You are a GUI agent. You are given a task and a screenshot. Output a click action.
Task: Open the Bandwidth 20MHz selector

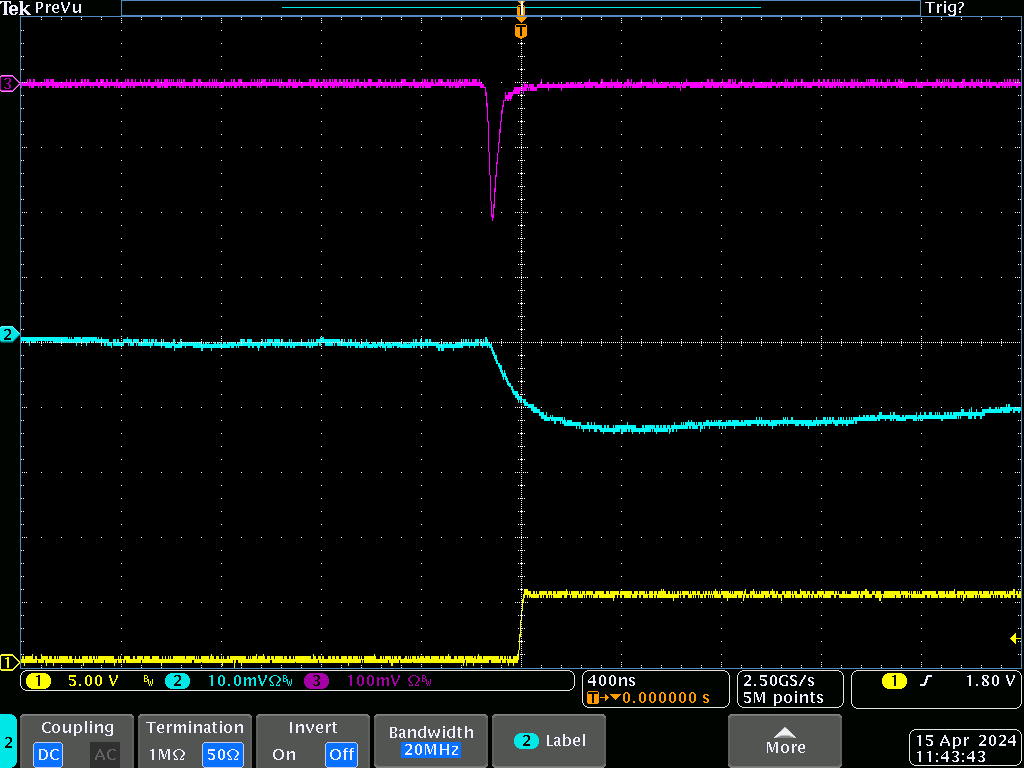tap(432, 740)
